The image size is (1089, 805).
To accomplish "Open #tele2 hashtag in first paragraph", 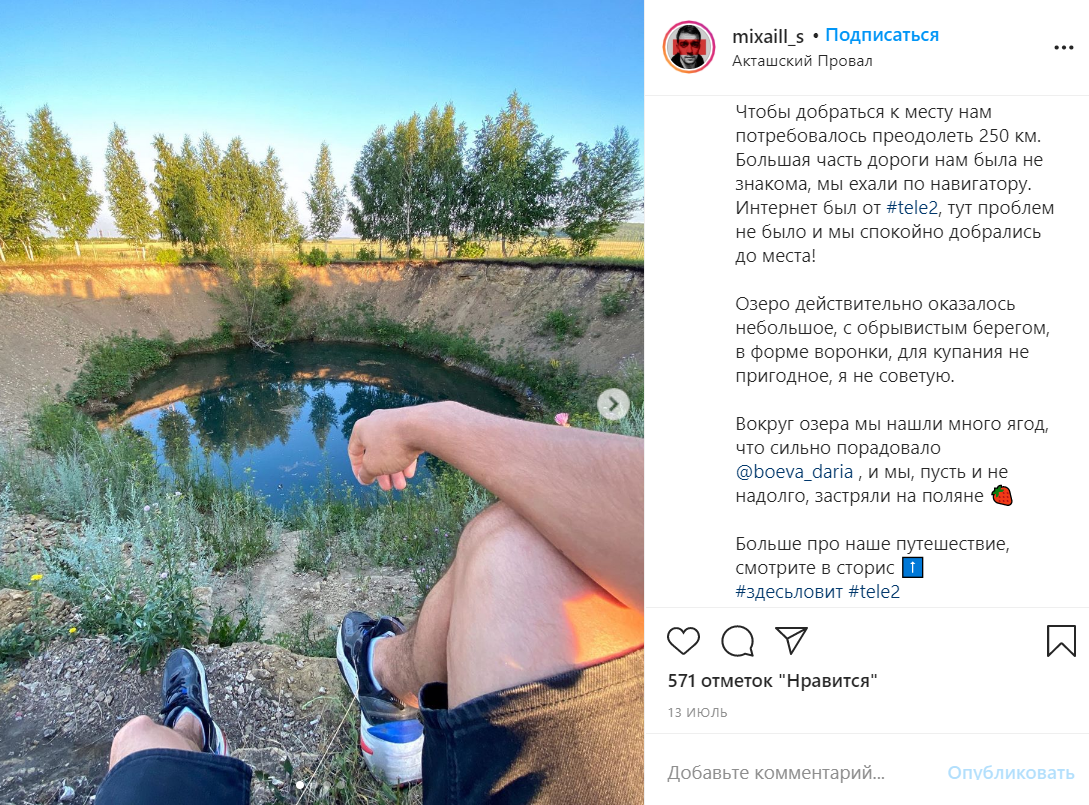I will pyautogui.click(x=912, y=208).
